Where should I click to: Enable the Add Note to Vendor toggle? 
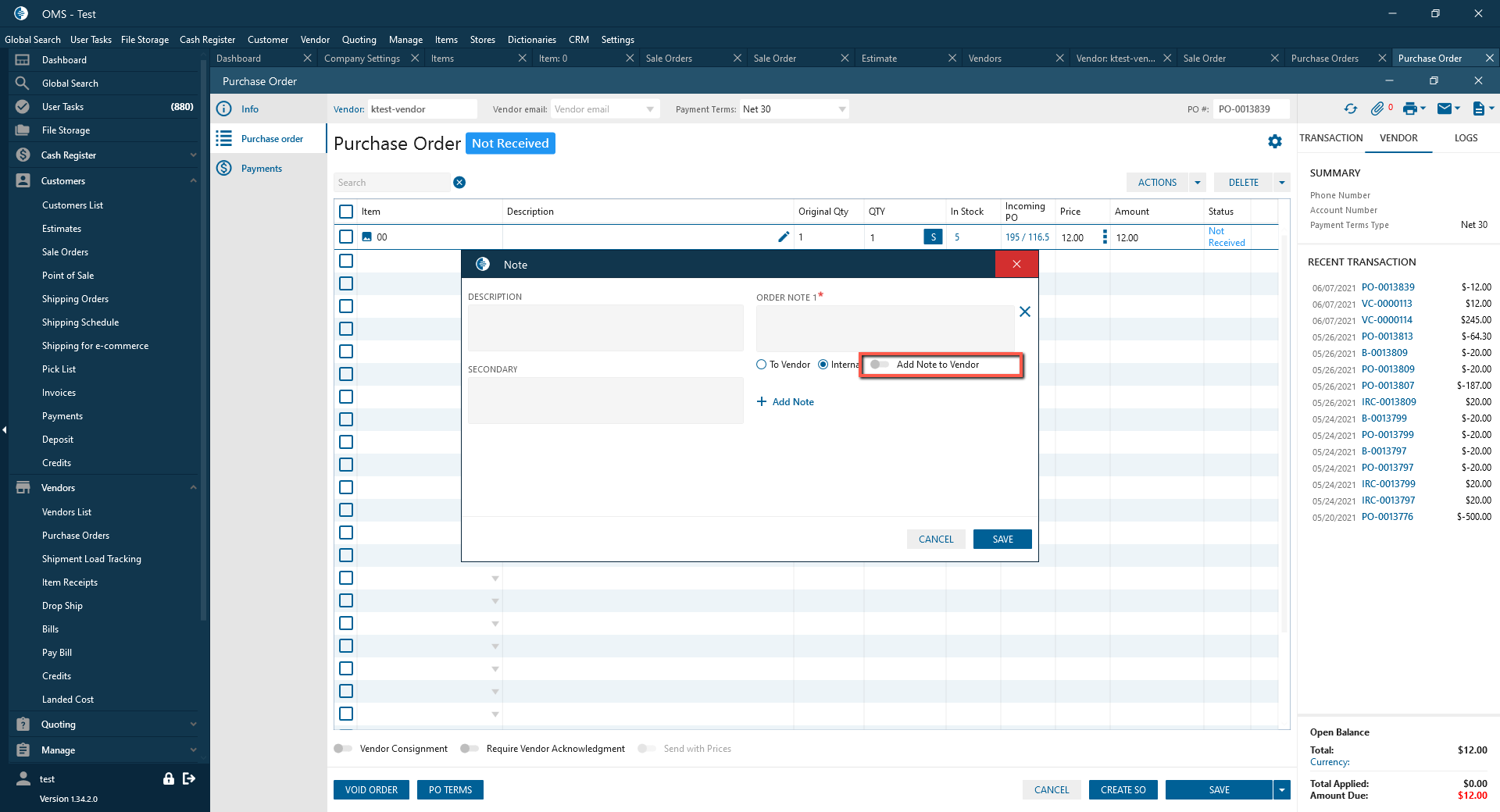coord(880,365)
